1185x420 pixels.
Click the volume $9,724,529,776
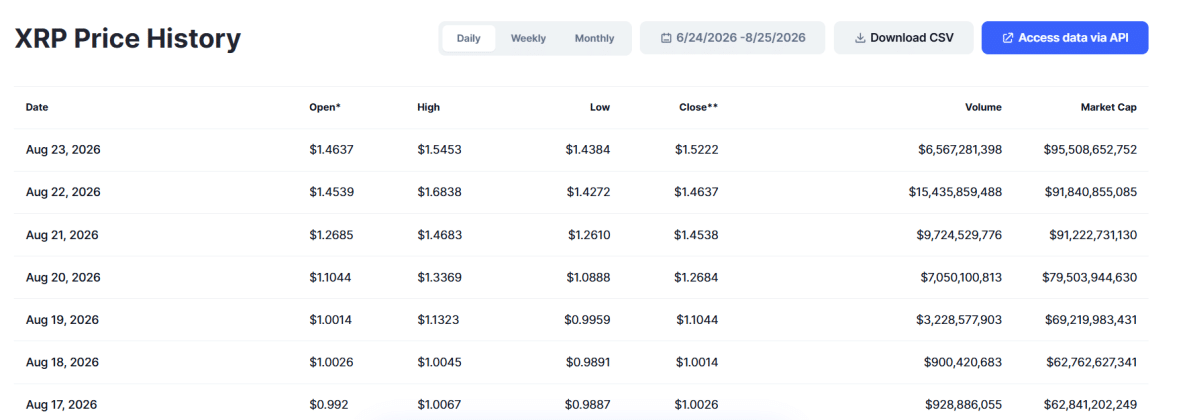tap(960, 235)
